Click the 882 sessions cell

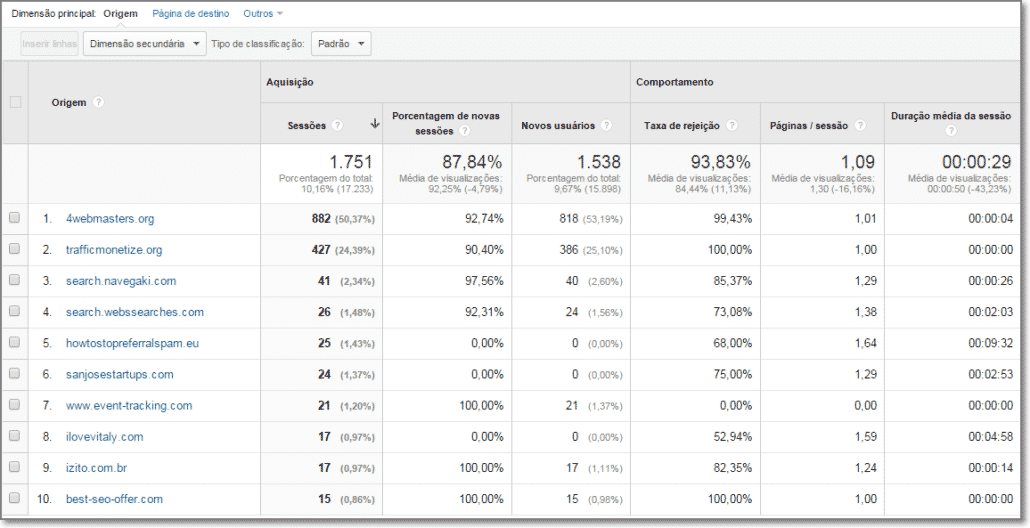tap(321, 219)
